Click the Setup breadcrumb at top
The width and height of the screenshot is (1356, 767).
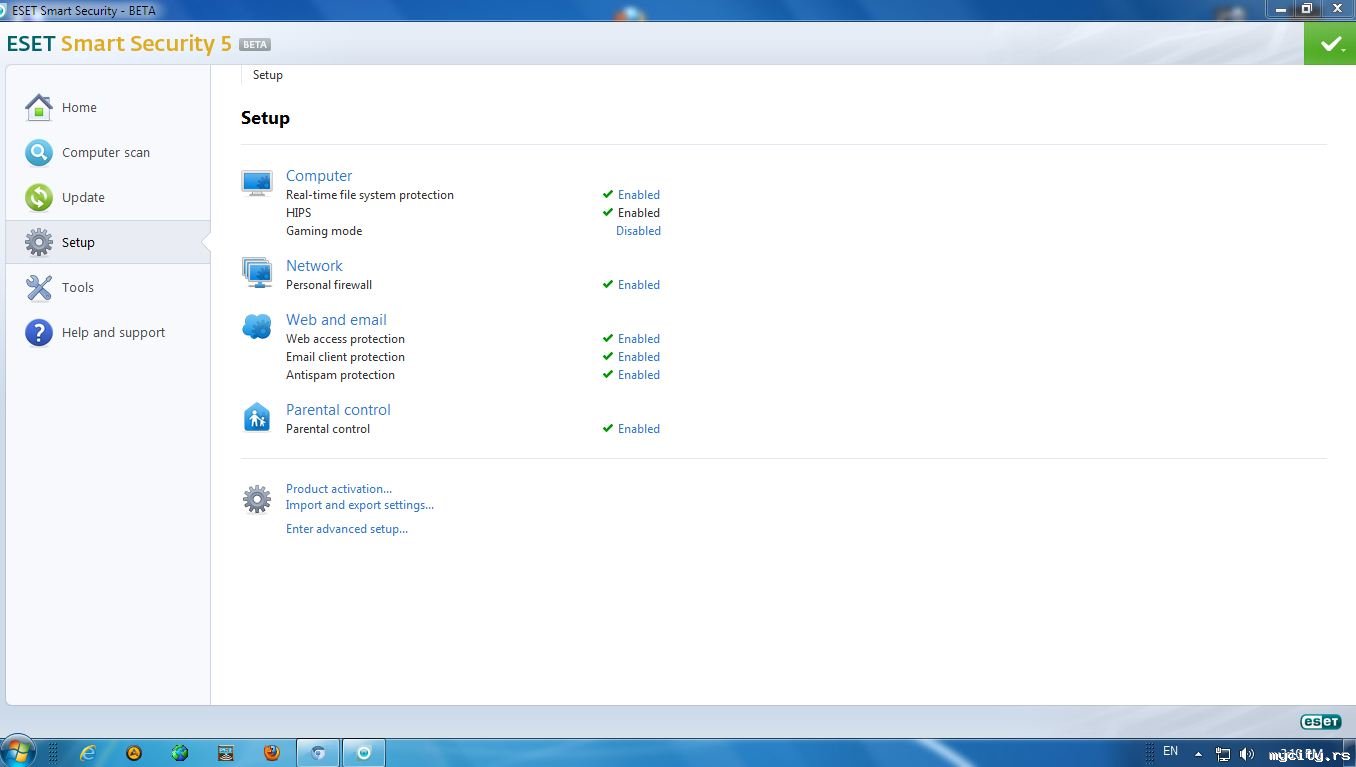point(268,75)
